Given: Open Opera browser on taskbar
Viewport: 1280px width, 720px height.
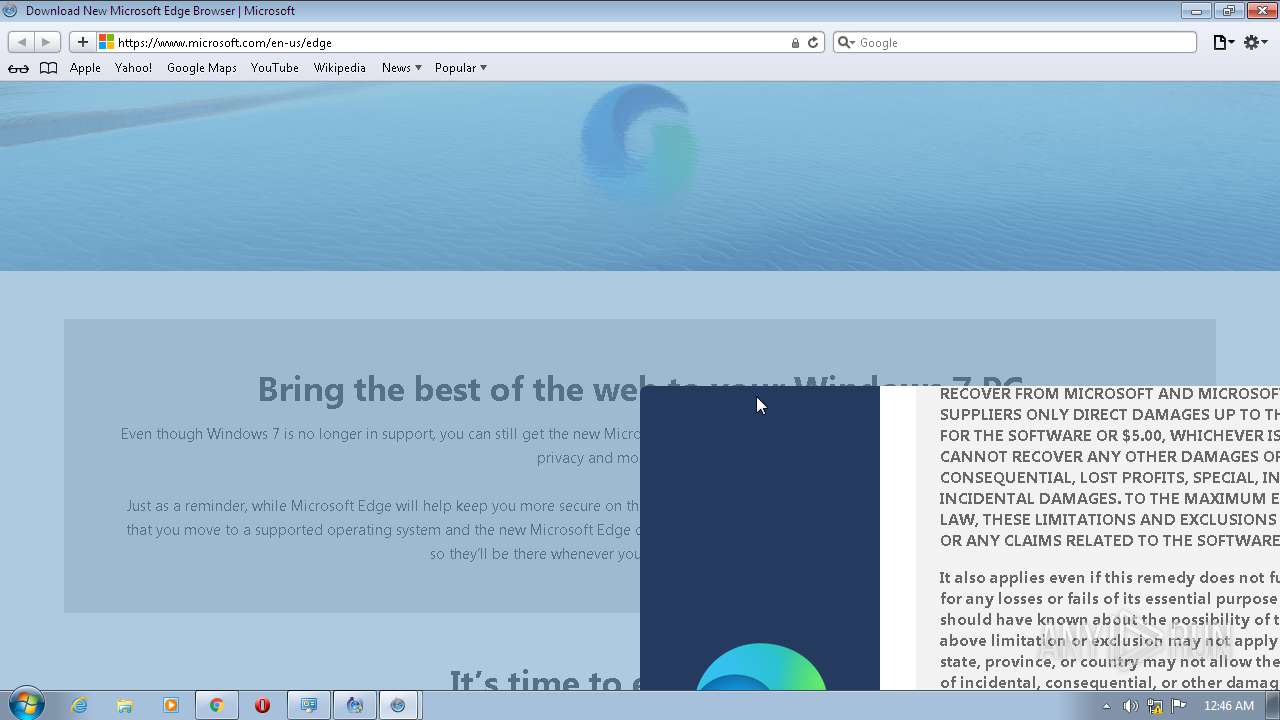Looking at the screenshot, I should click(x=262, y=705).
